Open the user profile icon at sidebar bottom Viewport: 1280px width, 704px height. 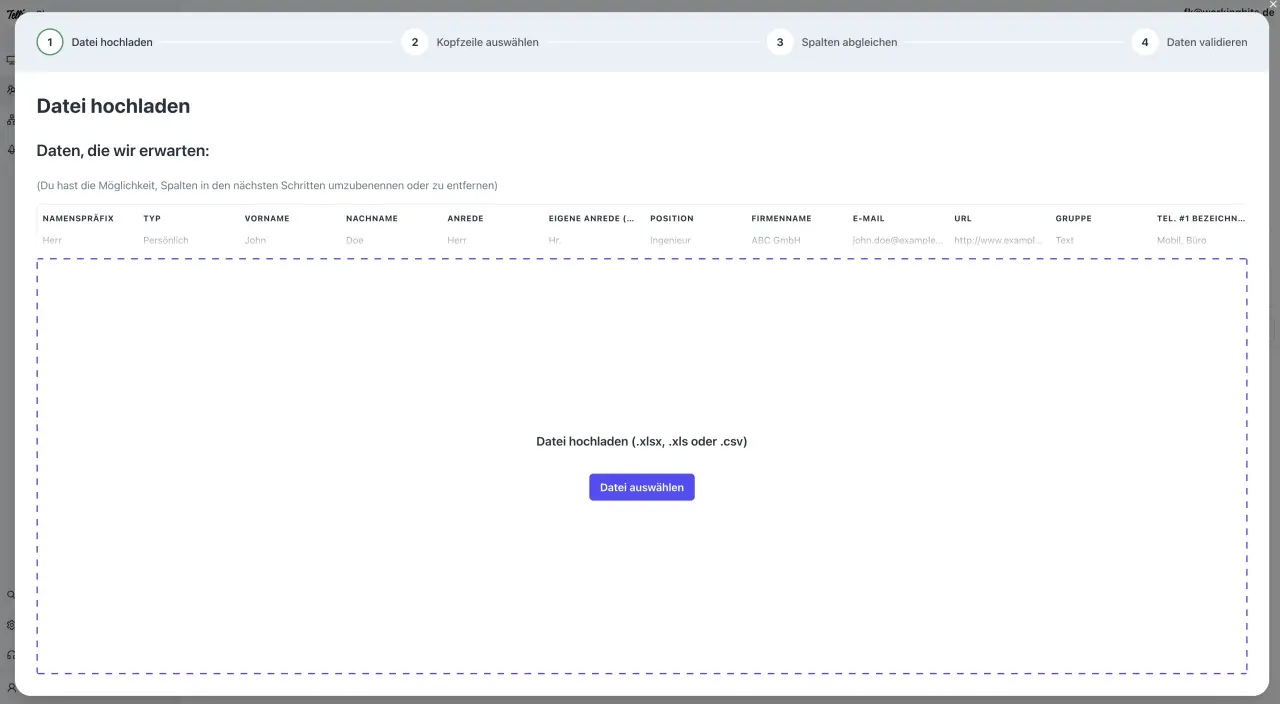coord(10,688)
